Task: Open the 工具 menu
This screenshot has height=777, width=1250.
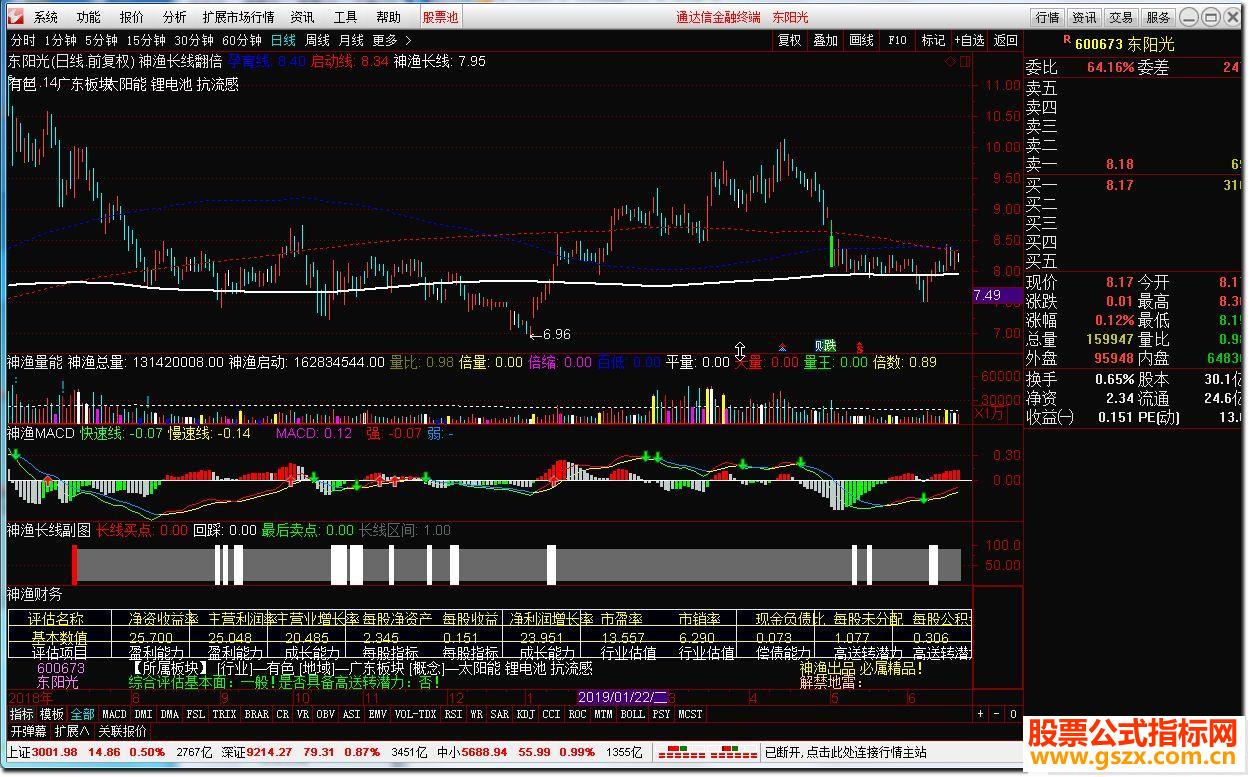Action: pos(345,17)
